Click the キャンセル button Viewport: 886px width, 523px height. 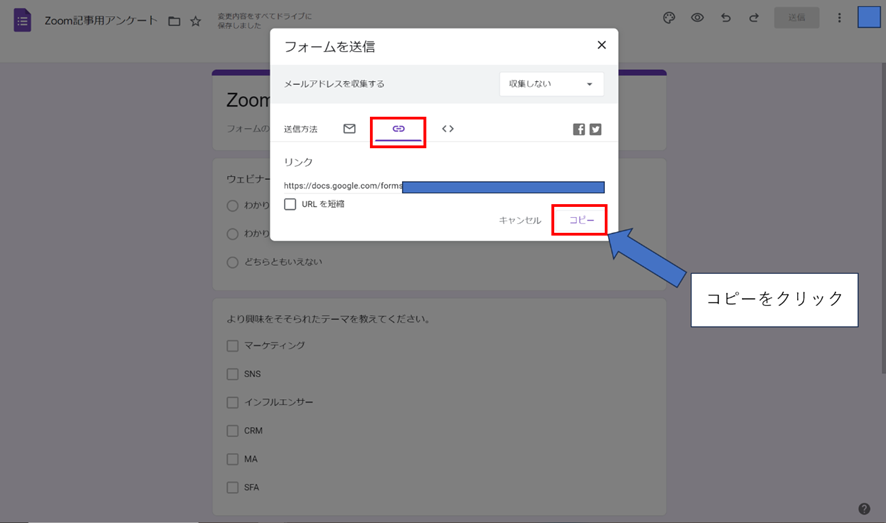click(x=520, y=220)
